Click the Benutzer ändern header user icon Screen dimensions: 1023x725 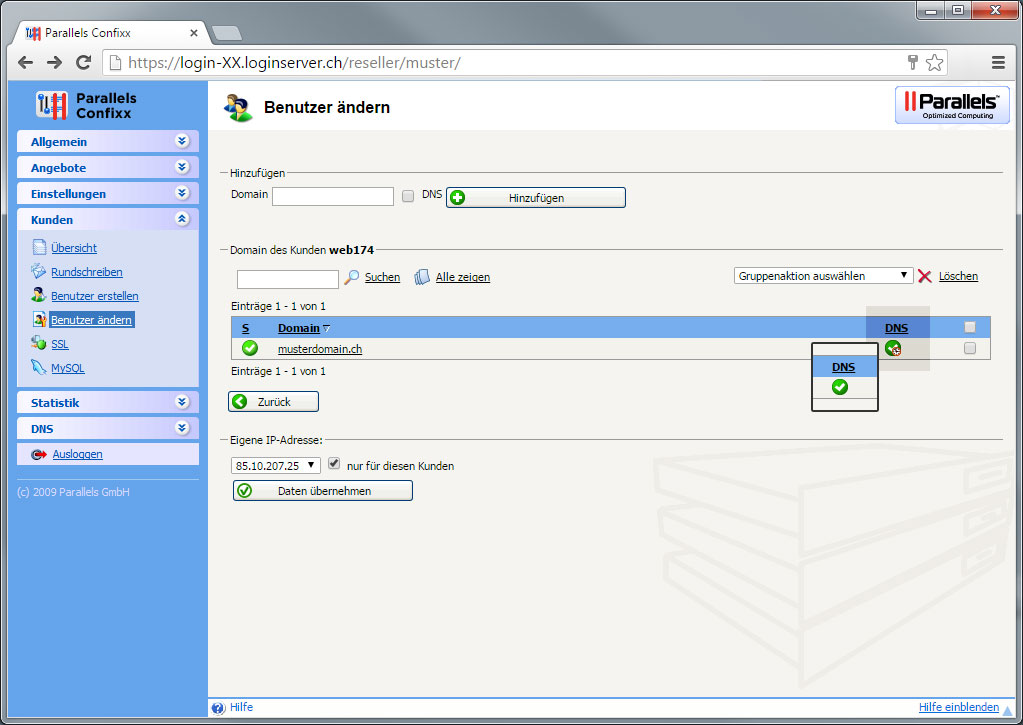[x=238, y=107]
